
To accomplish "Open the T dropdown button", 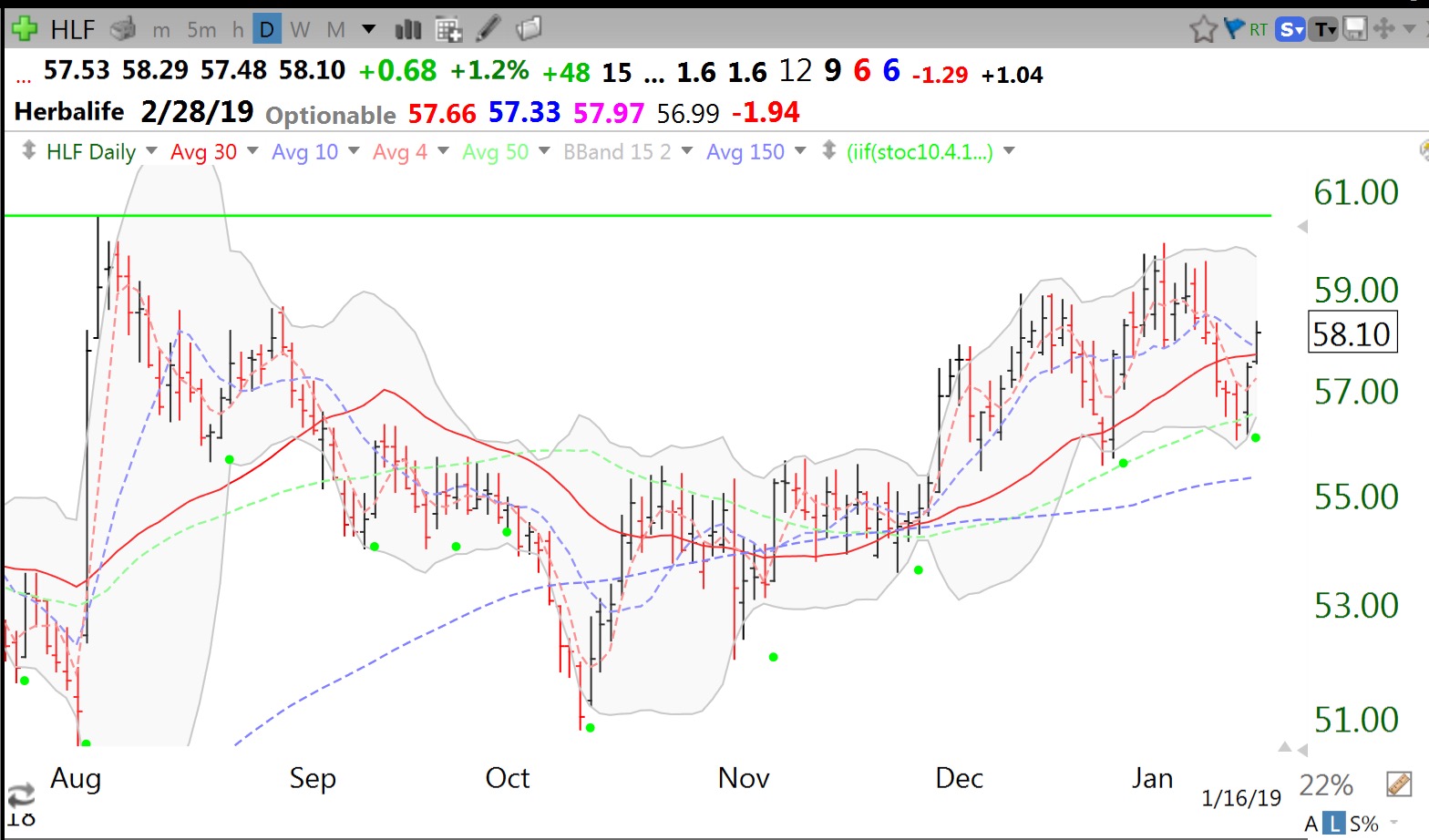I will [x=1324, y=30].
